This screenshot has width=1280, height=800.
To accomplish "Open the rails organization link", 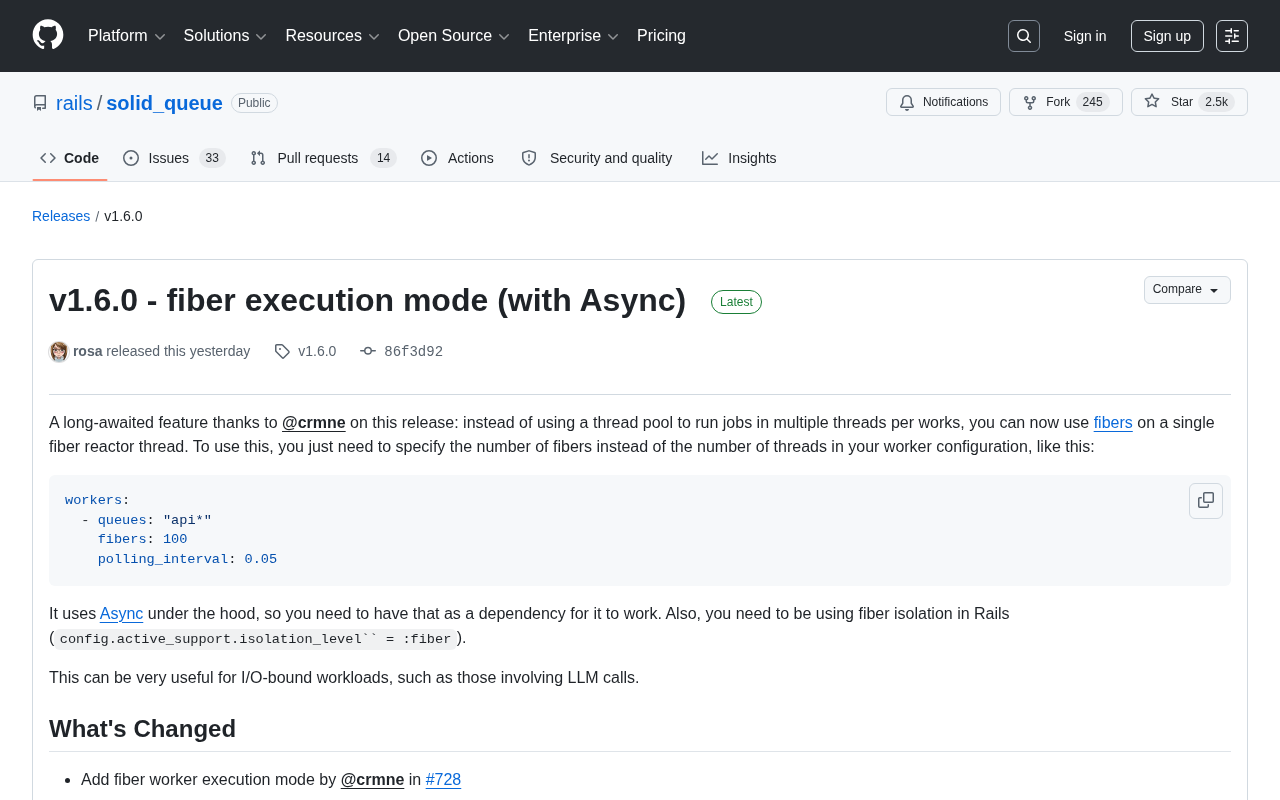I will pos(74,103).
